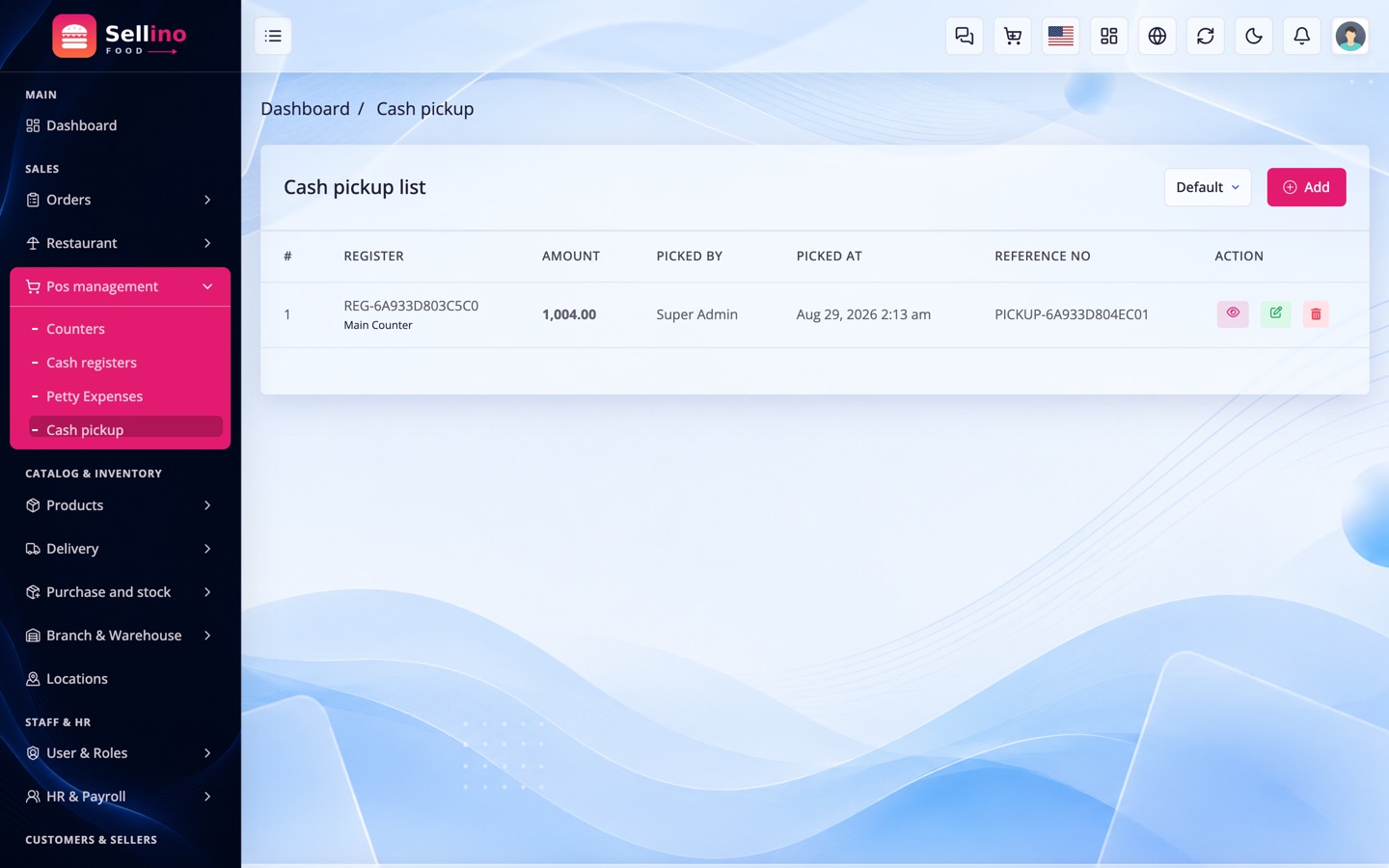The image size is (1389, 868).
Task: Click the Super Admin cell
Action: coord(696,314)
